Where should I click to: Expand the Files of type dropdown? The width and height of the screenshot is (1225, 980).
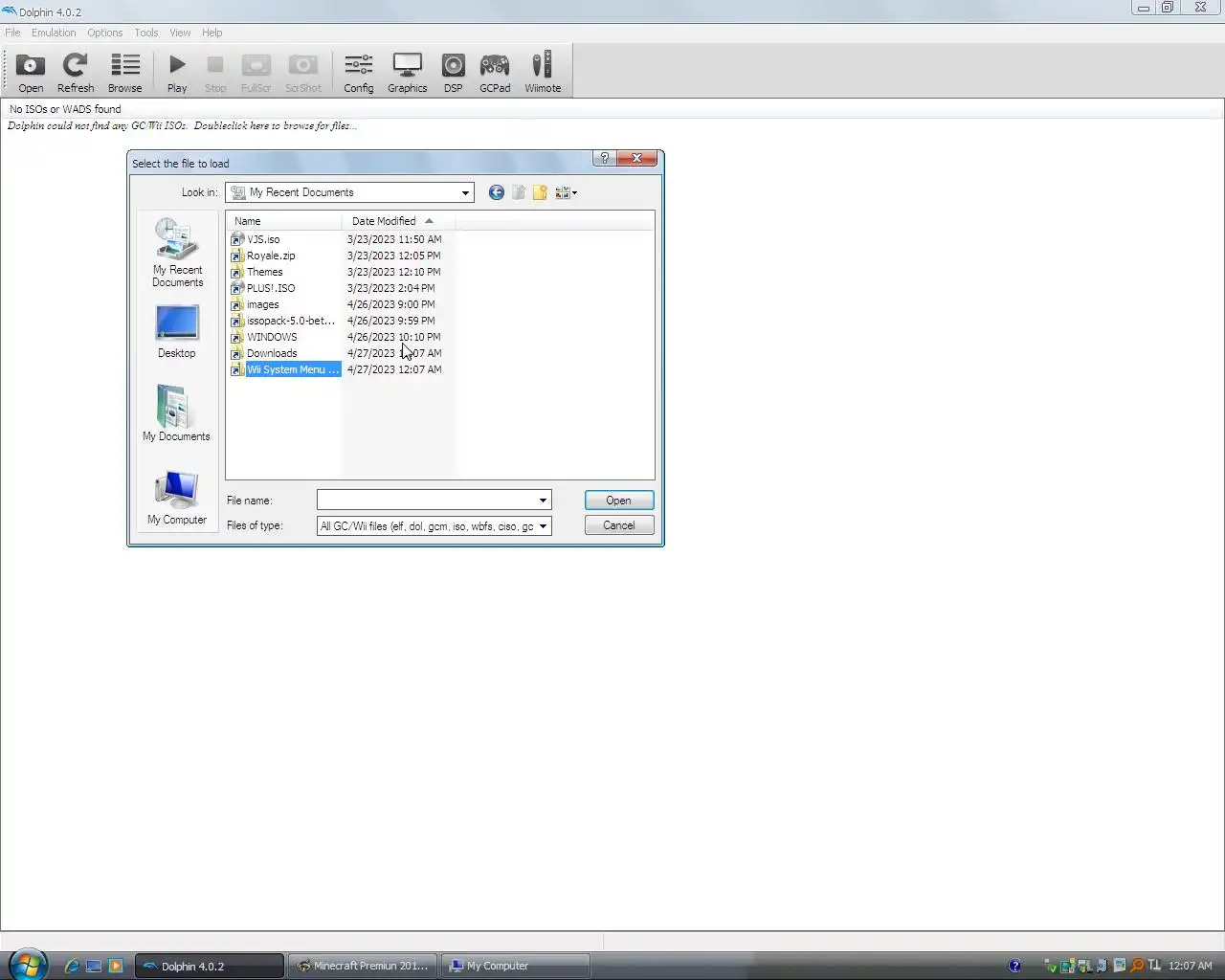pos(543,525)
